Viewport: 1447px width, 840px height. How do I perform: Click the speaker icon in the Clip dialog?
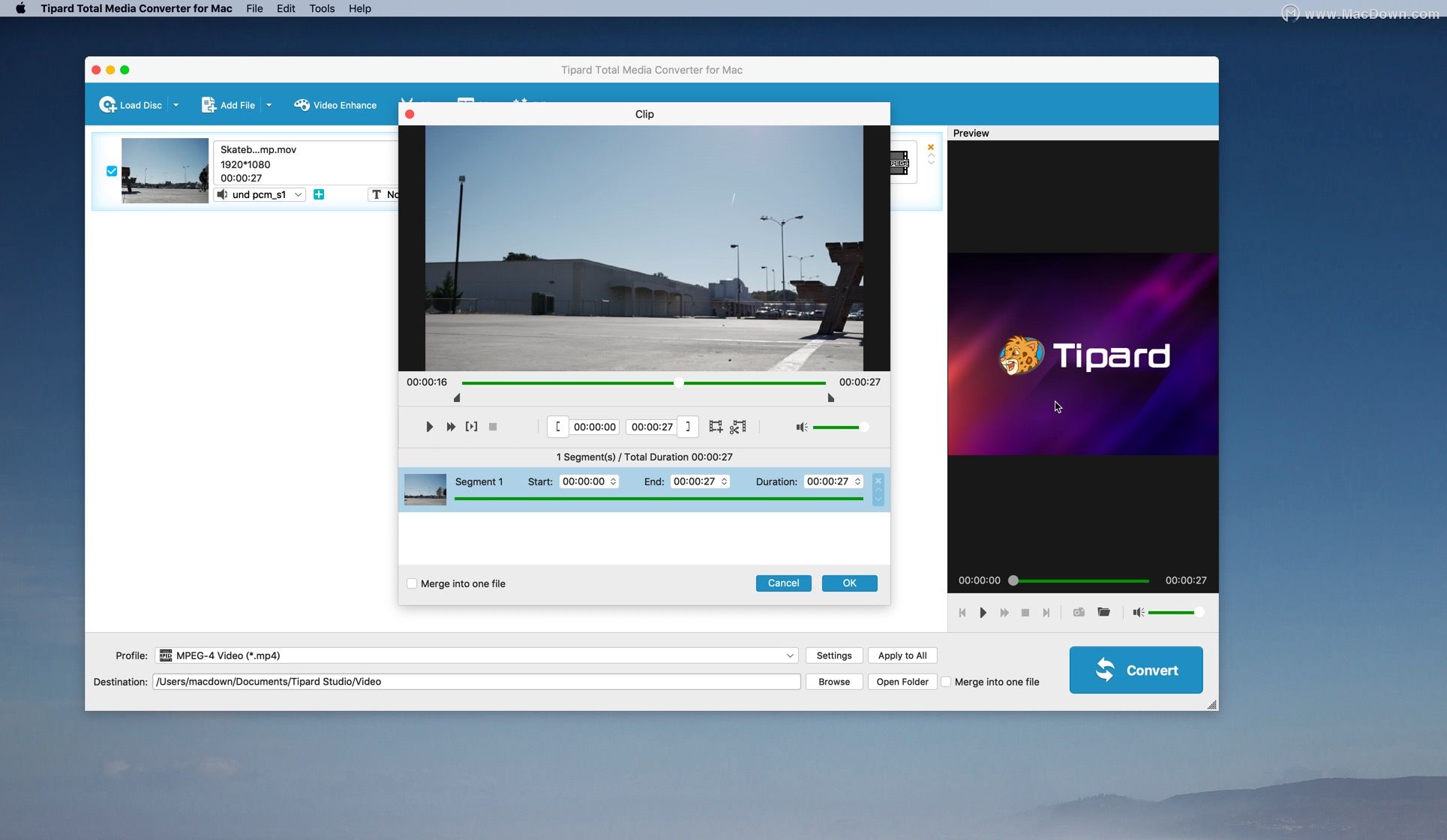click(x=800, y=427)
